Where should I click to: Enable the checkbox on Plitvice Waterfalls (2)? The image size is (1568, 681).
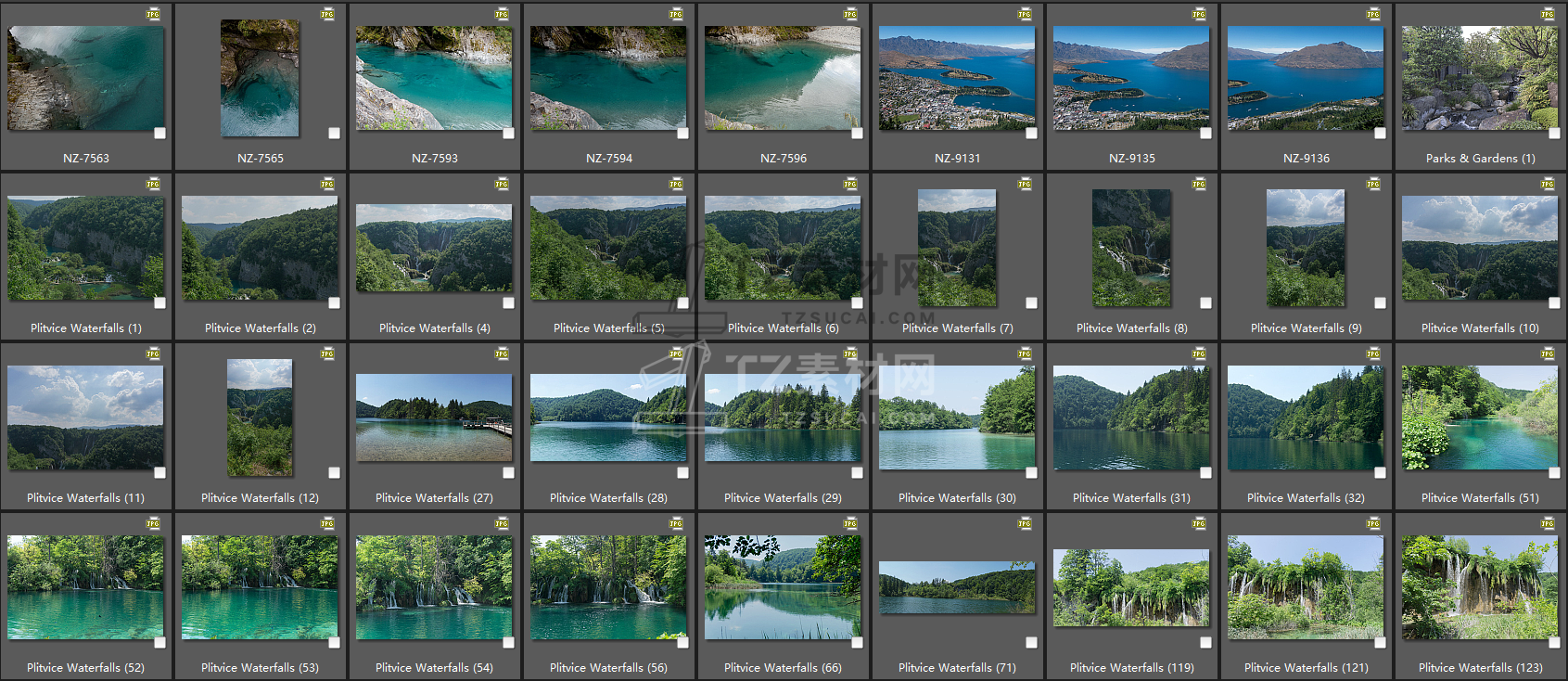point(334,302)
